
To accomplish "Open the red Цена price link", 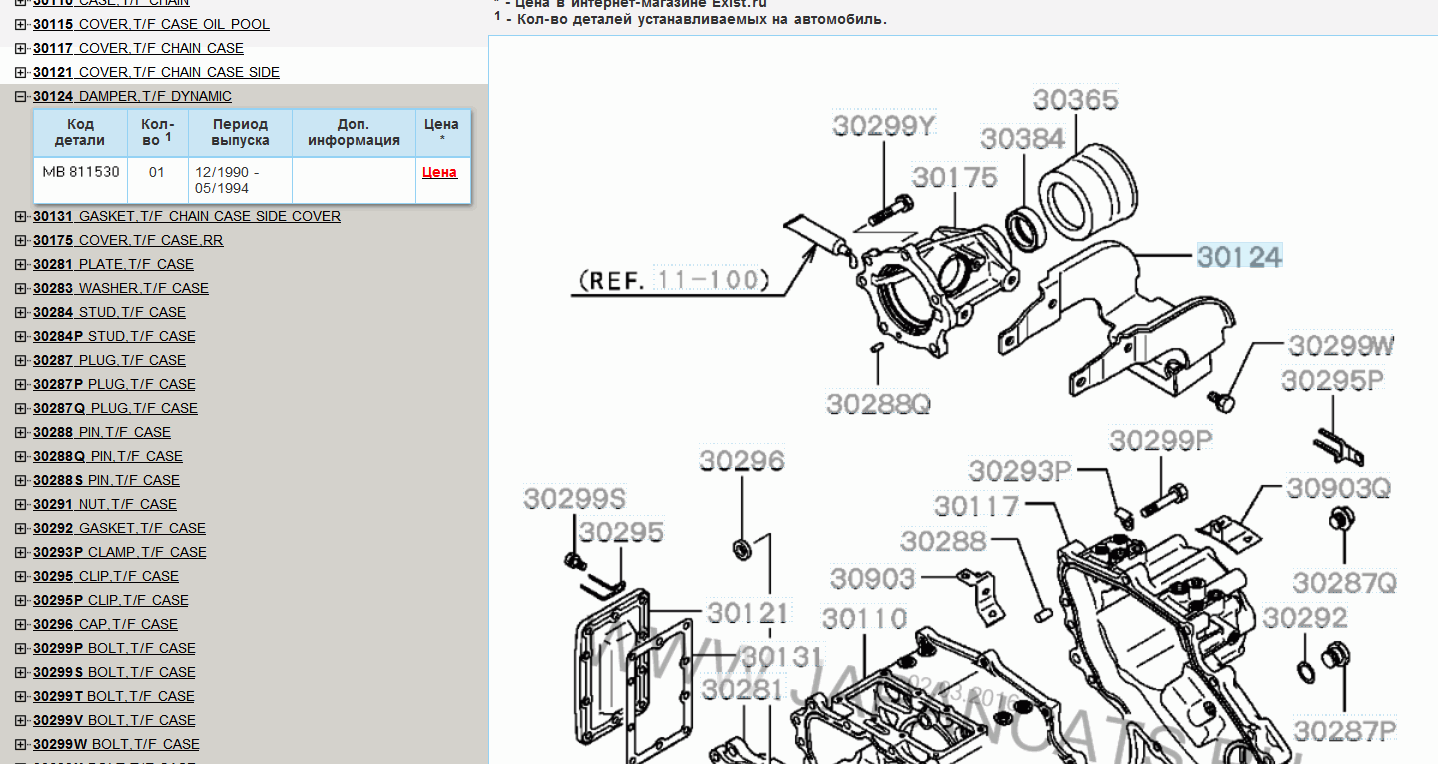I will point(439,172).
